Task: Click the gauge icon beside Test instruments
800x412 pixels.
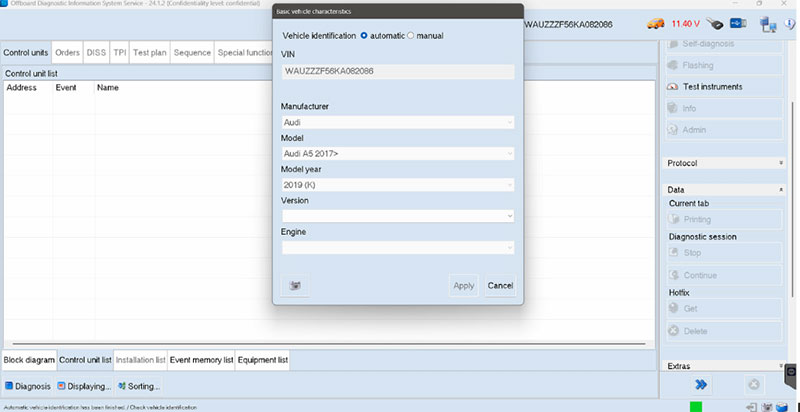Action: (x=672, y=87)
